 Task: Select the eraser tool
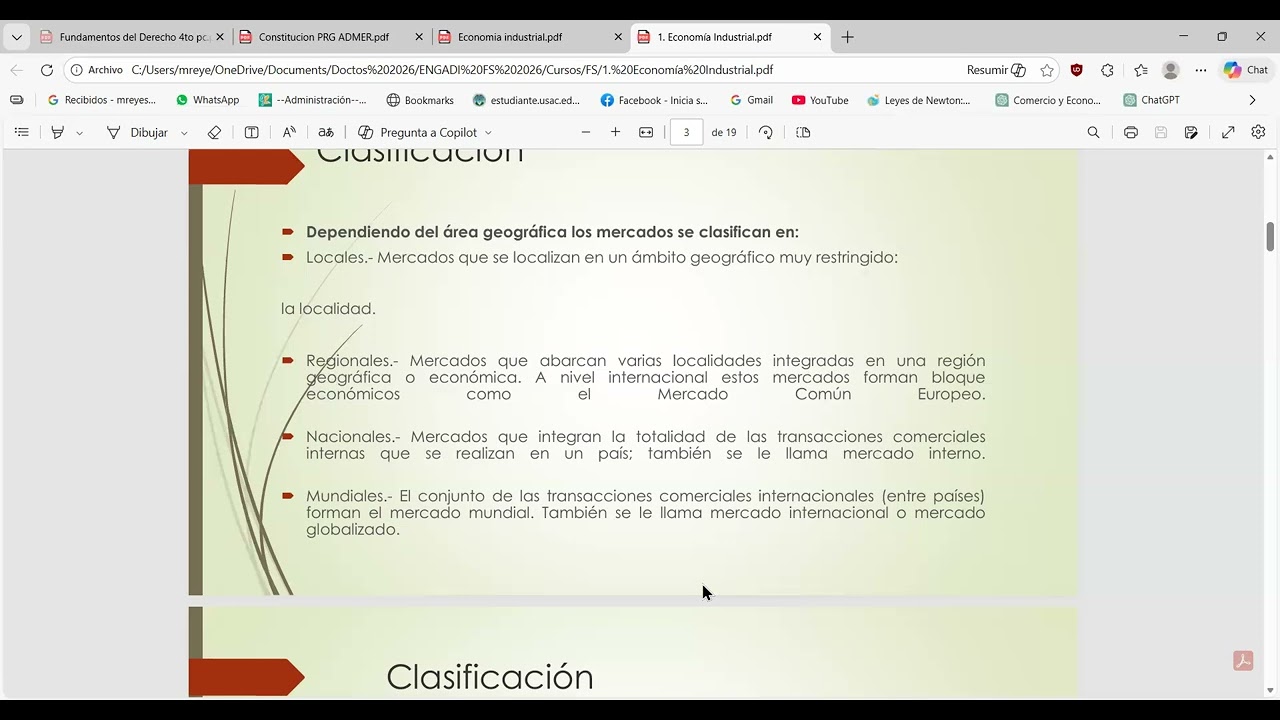pos(214,132)
